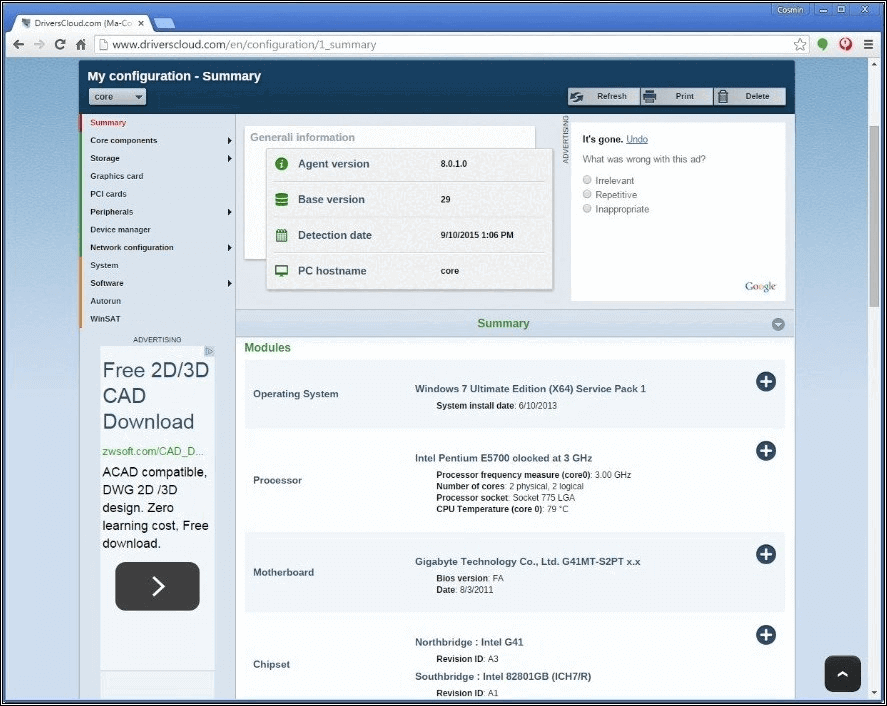
Task: Click the green extension icon in toolbar
Action: click(823, 44)
